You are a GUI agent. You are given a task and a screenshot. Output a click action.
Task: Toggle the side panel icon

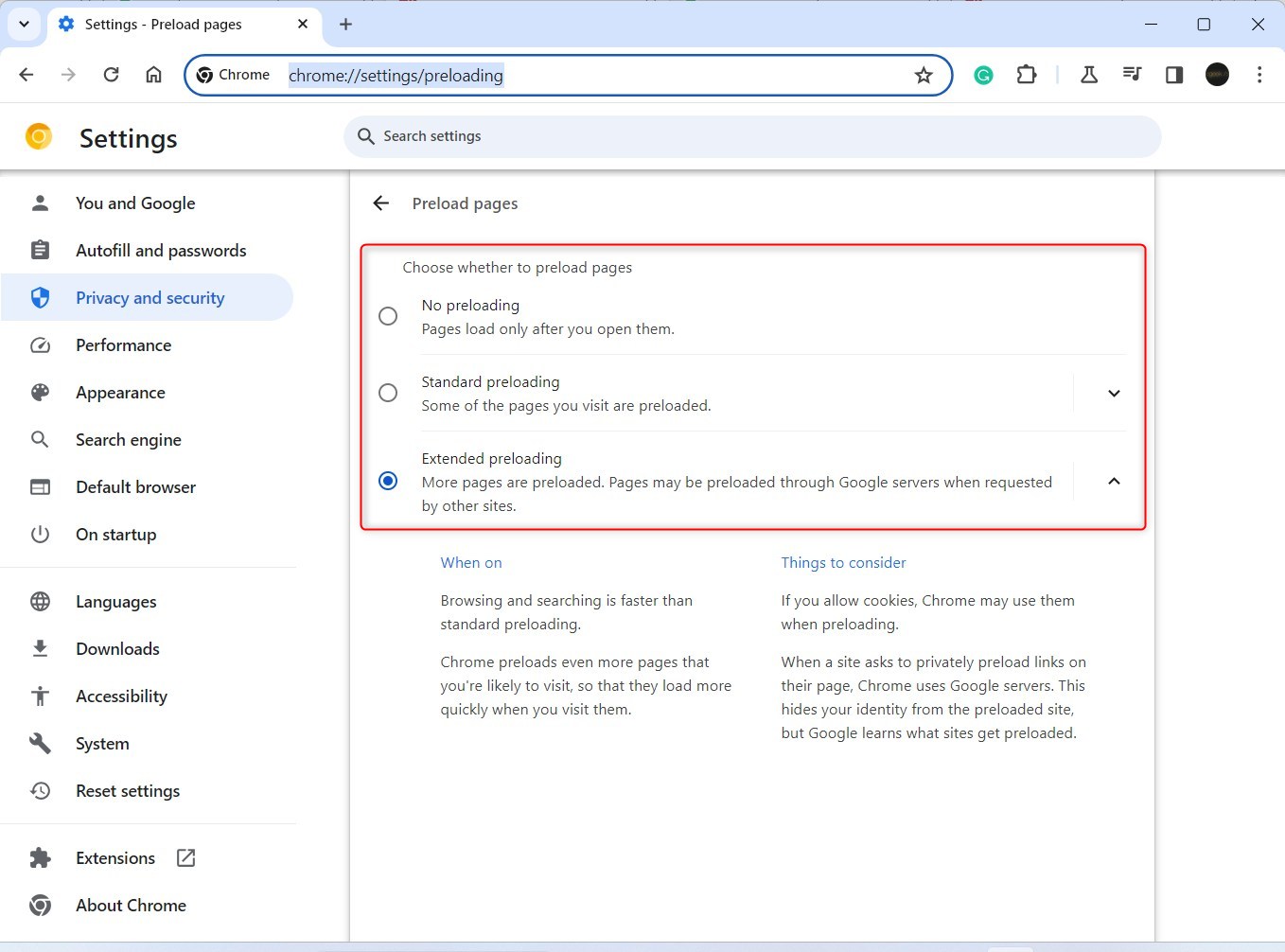coord(1173,75)
